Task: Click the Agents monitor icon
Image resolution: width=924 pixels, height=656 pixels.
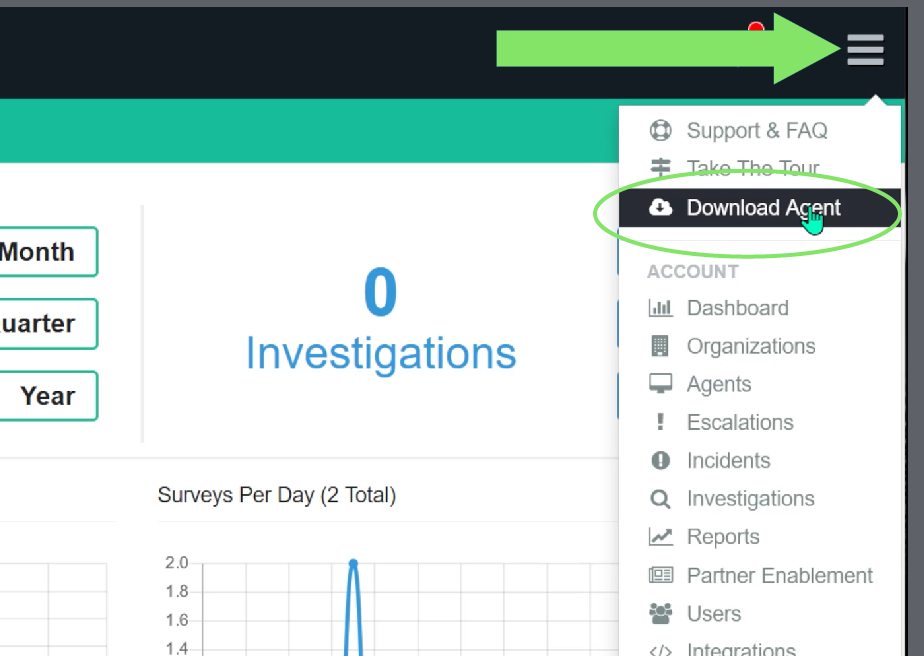Action: (x=660, y=384)
